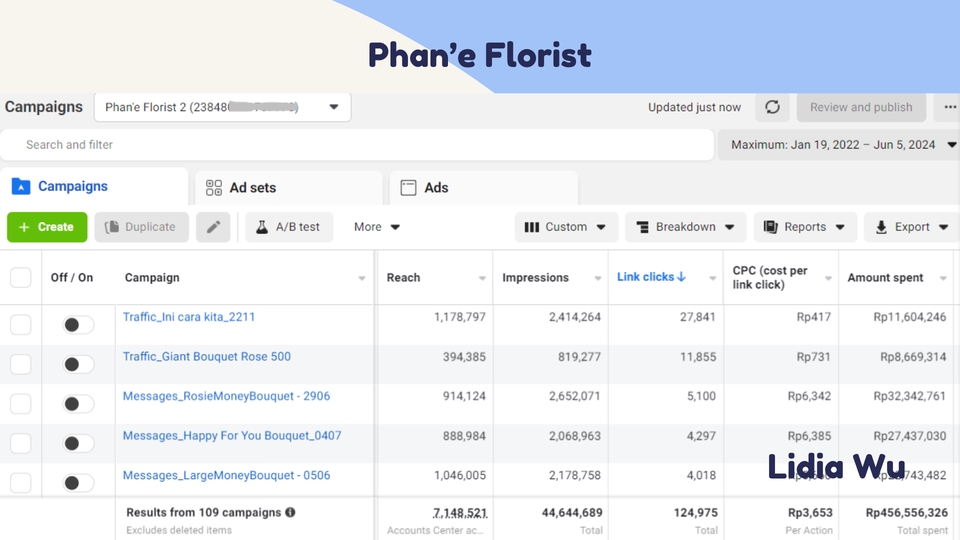Screen dimensions: 960x540
Task: Click the Off / On column header
Action: pos(72,277)
